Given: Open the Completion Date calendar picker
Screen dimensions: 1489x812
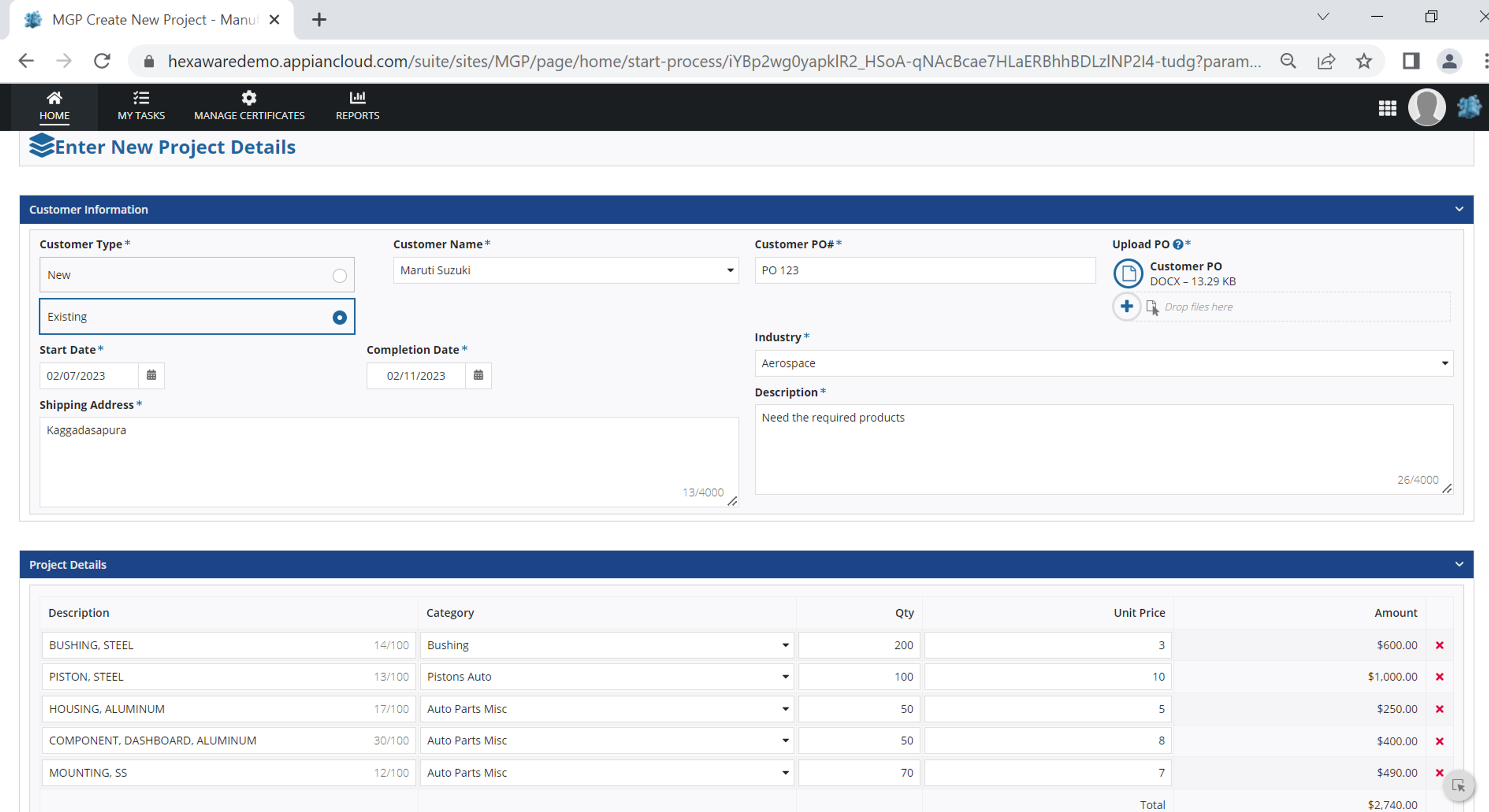Looking at the screenshot, I should click(x=478, y=376).
